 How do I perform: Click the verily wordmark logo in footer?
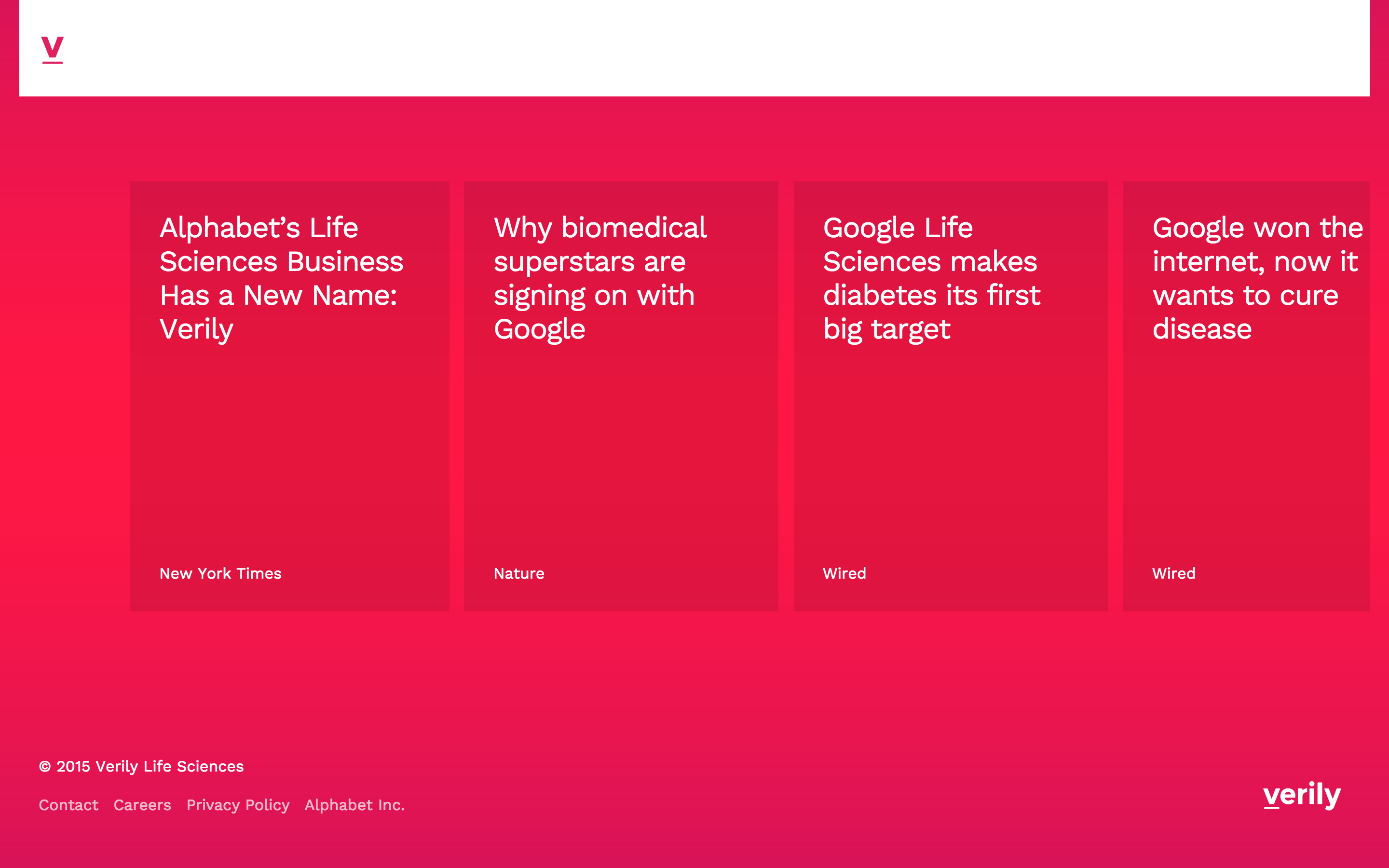pyautogui.click(x=1301, y=796)
